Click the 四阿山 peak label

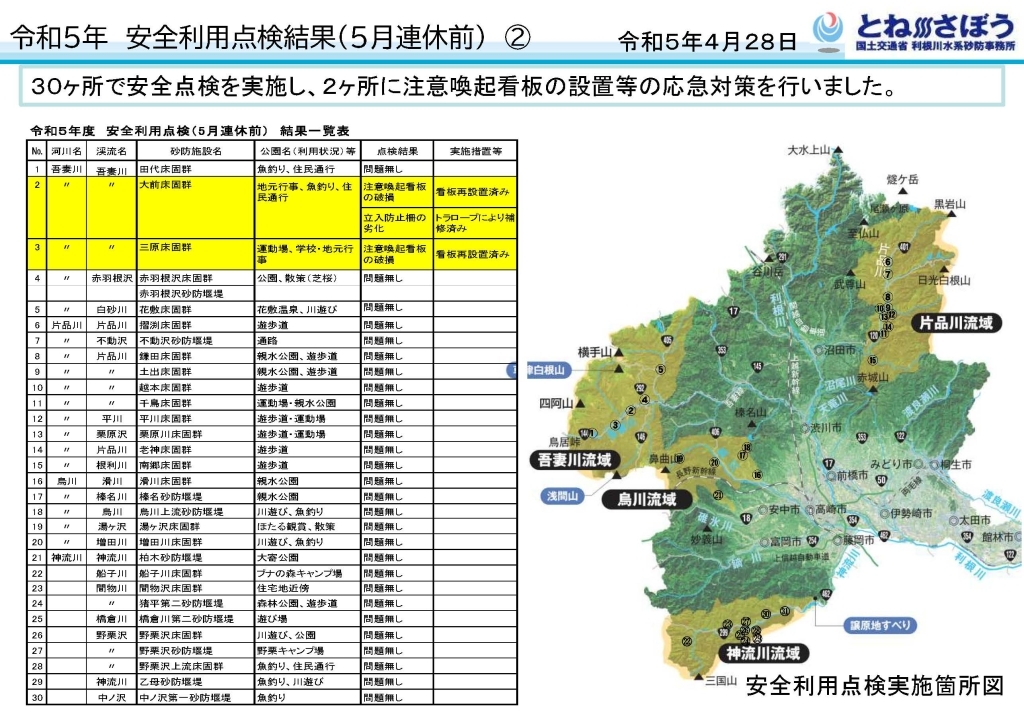556,403
